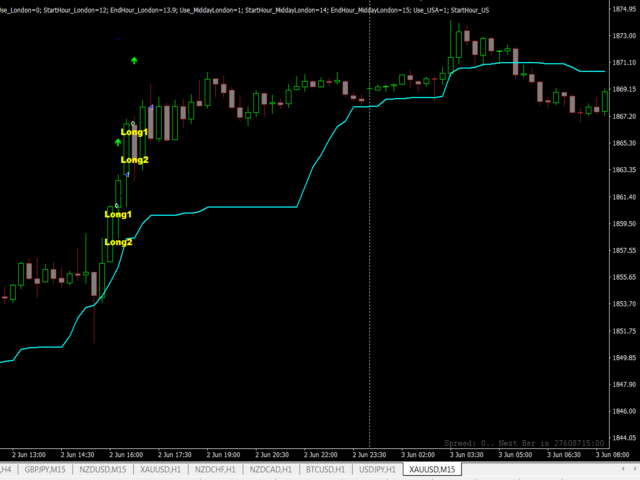Click the 1844.05 price scale label

click(624, 438)
